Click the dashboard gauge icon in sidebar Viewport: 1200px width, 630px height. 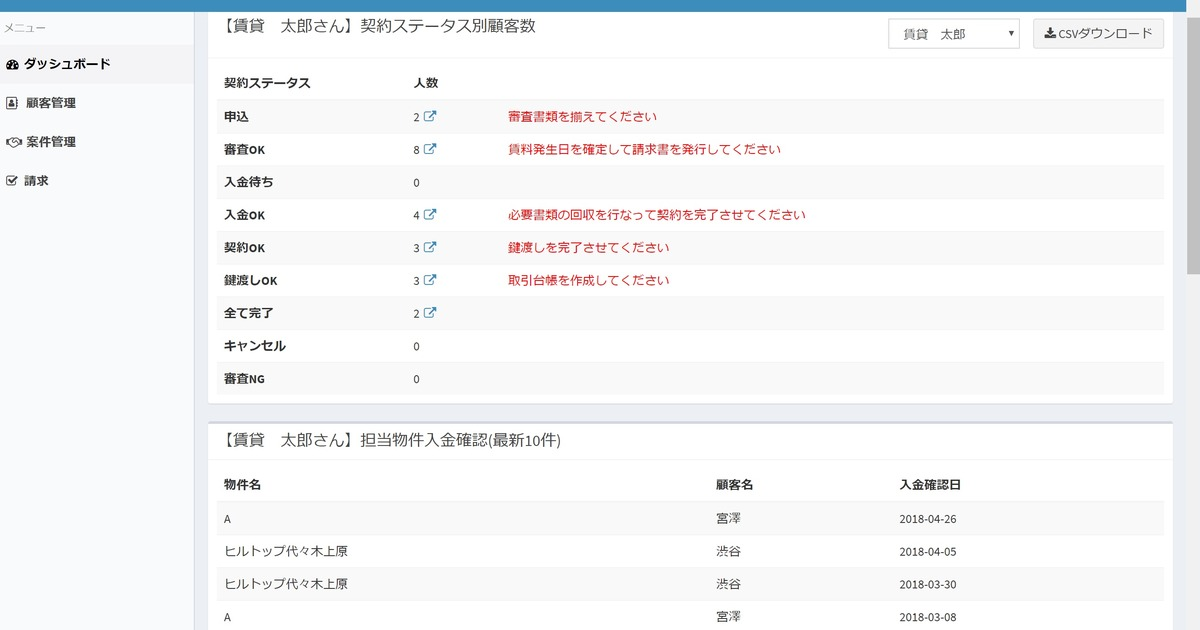(x=12, y=64)
